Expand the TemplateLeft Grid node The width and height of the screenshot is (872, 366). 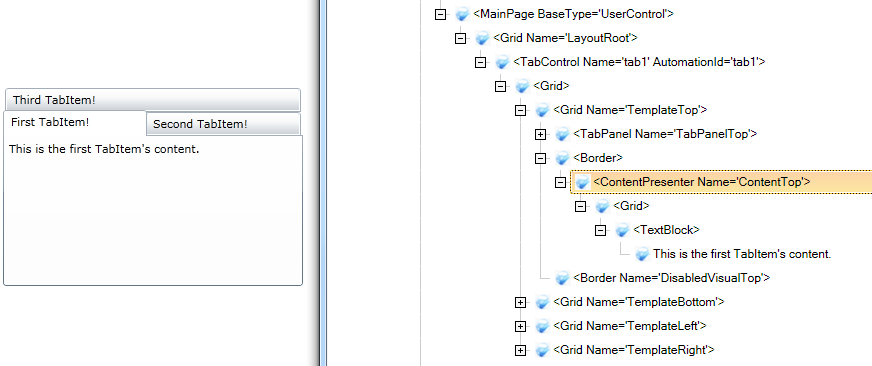click(520, 326)
